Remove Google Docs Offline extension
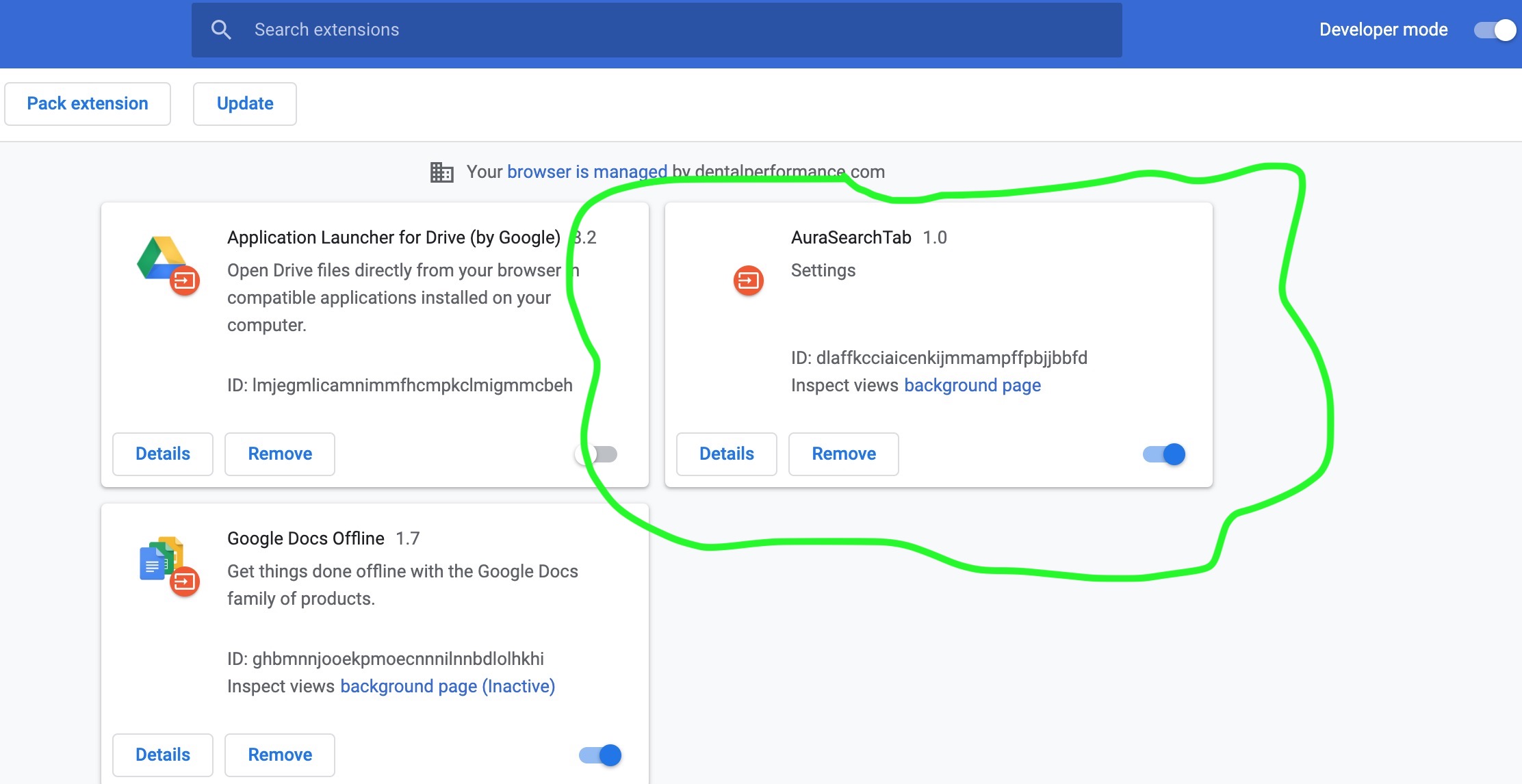This screenshot has width=1522, height=784. click(x=280, y=755)
